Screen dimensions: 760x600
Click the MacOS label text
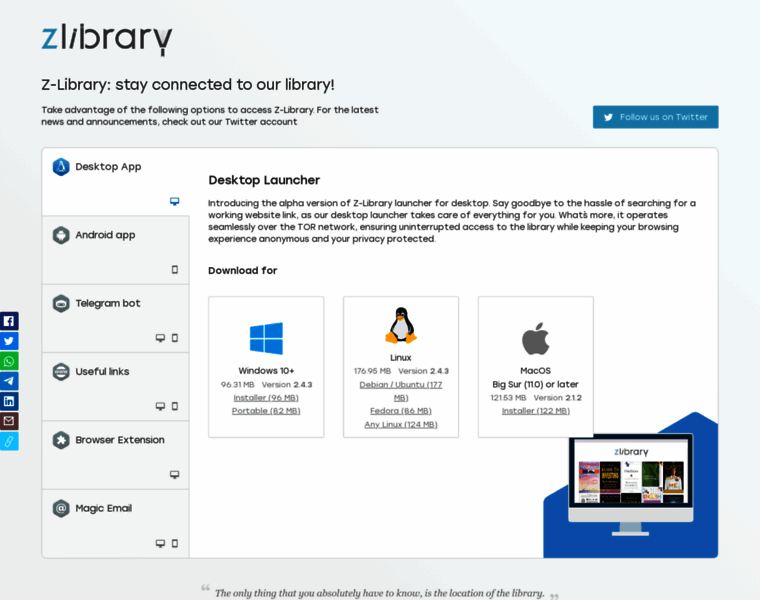click(x=536, y=370)
